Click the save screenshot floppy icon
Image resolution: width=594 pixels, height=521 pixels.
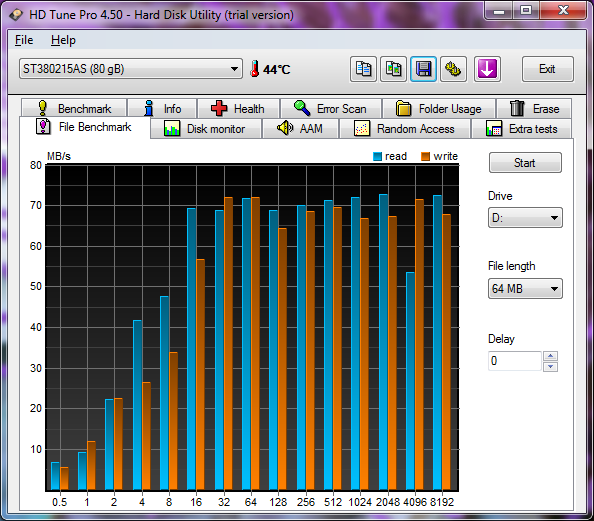point(424,69)
